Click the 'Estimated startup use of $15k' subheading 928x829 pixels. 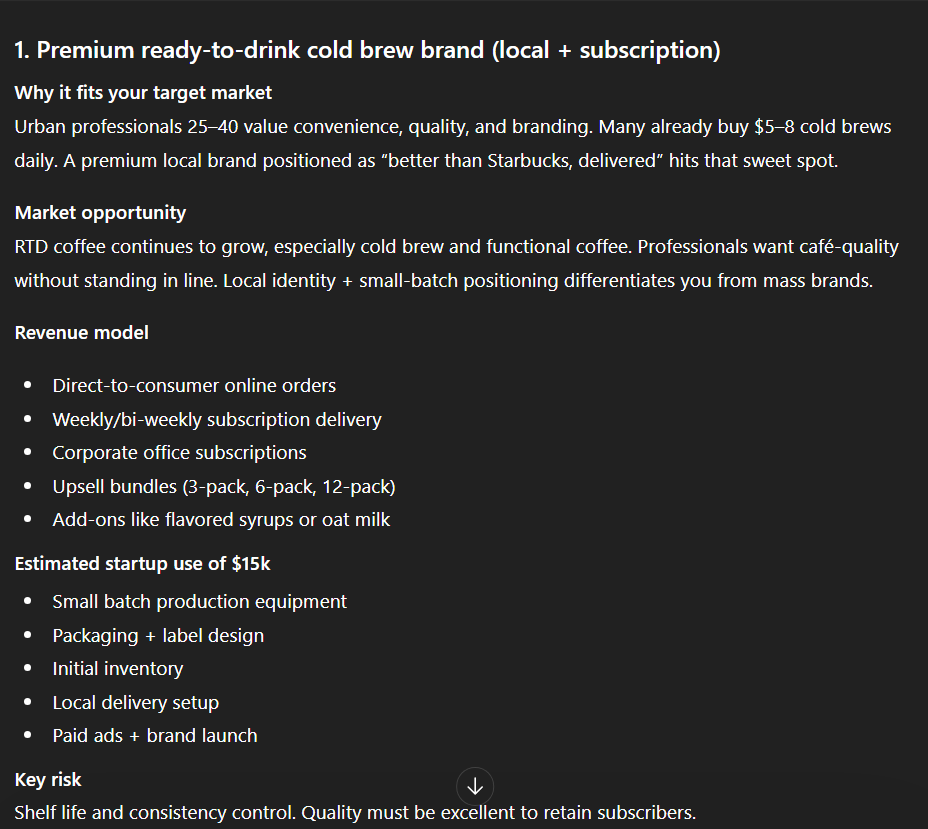[x=142, y=564]
